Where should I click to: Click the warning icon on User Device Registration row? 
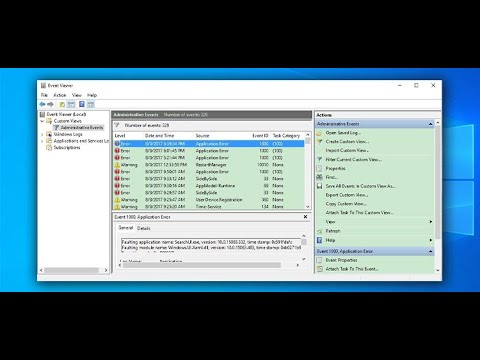pyautogui.click(x=117, y=200)
